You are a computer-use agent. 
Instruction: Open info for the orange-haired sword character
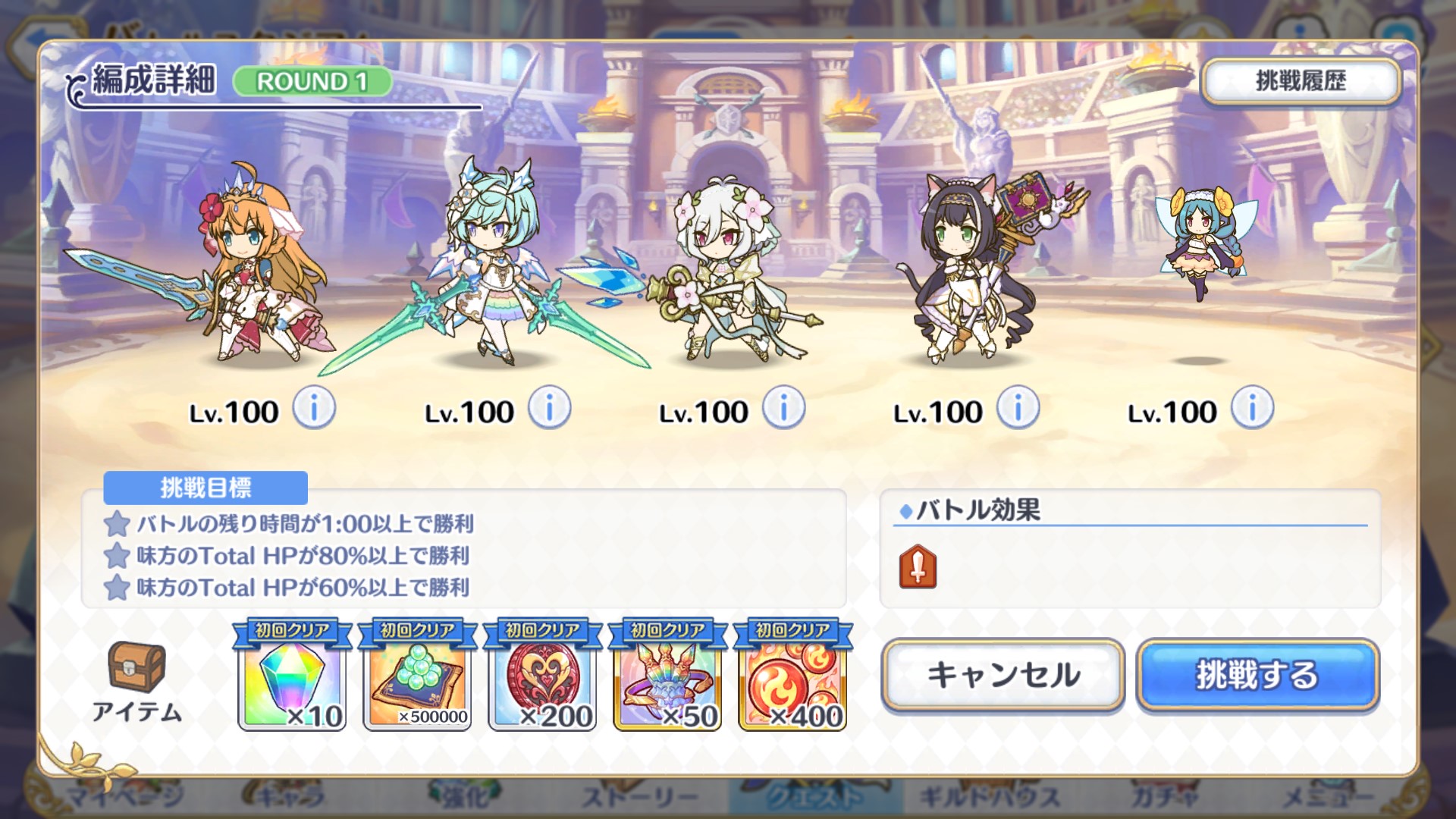pos(314,409)
